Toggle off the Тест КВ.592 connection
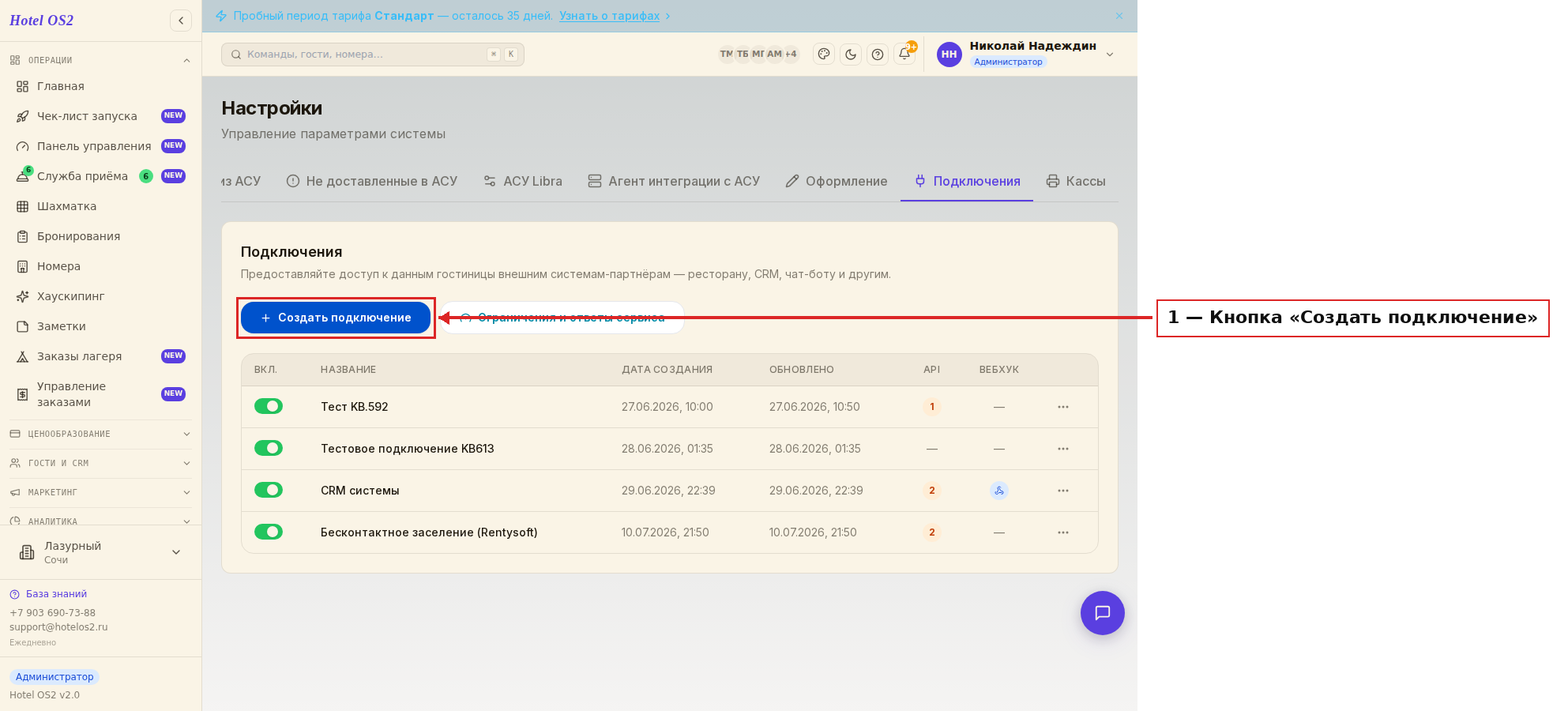 pyautogui.click(x=269, y=406)
